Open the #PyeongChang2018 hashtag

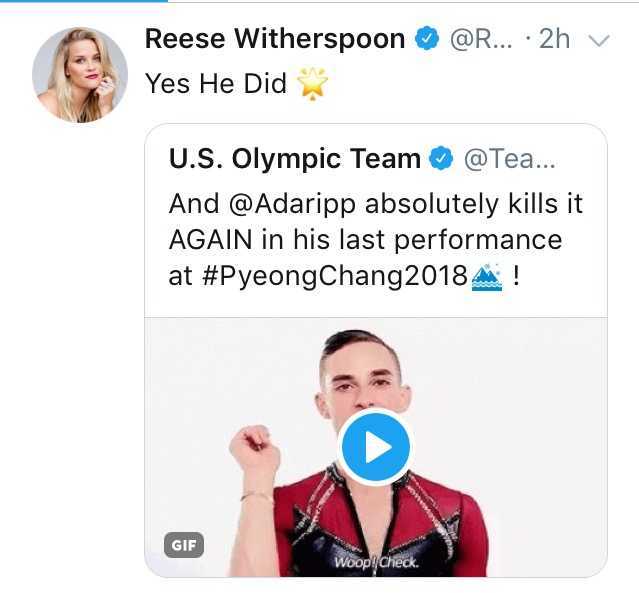coord(334,277)
